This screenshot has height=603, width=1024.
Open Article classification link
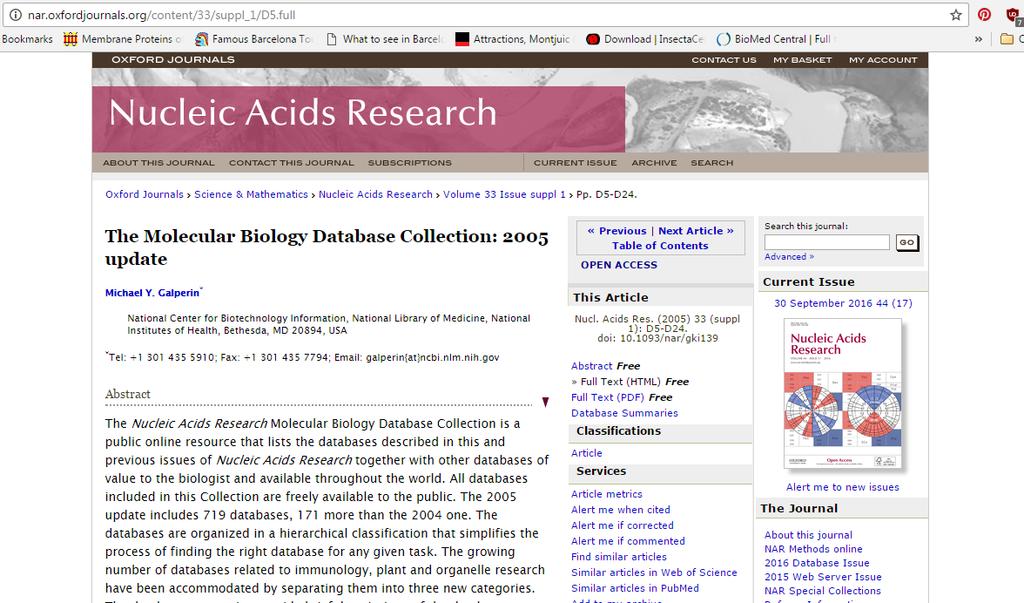[586, 453]
